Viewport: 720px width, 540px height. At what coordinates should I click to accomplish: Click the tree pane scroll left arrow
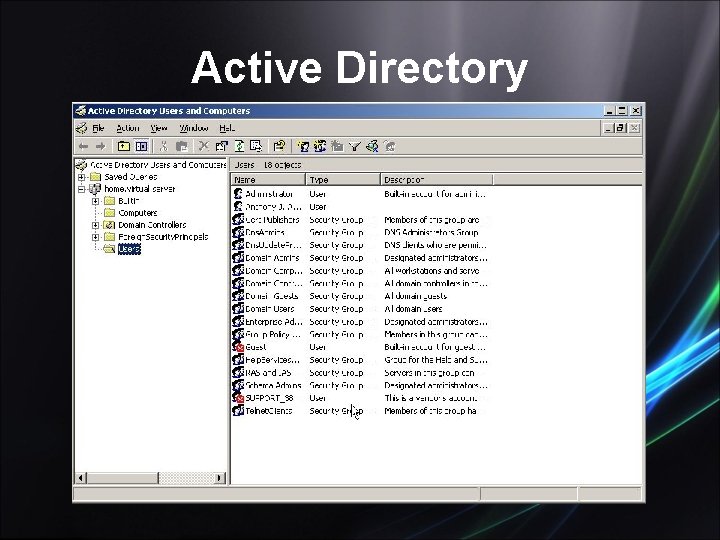coord(80,478)
